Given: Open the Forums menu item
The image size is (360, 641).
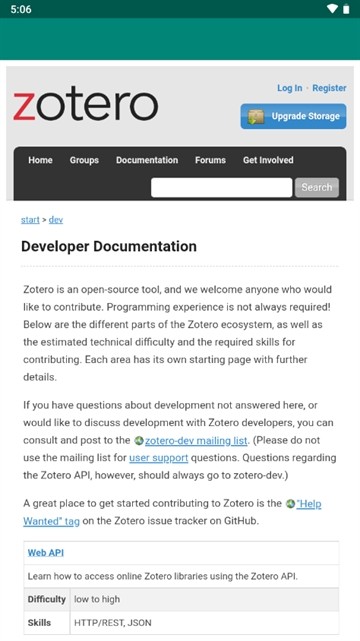Looking at the screenshot, I should coord(210,160).
